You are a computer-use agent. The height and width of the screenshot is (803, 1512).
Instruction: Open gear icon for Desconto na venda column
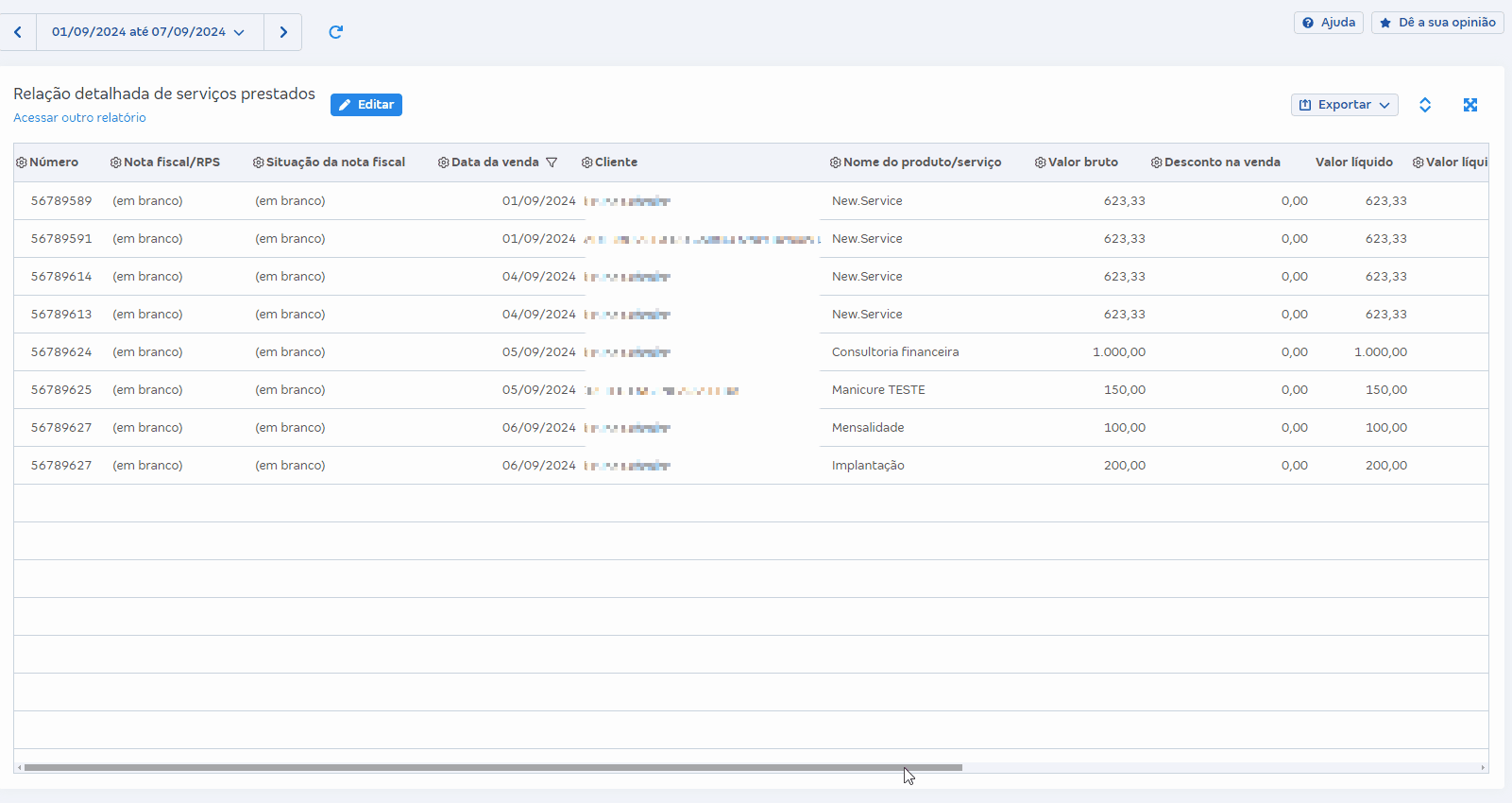[1156, 162]
